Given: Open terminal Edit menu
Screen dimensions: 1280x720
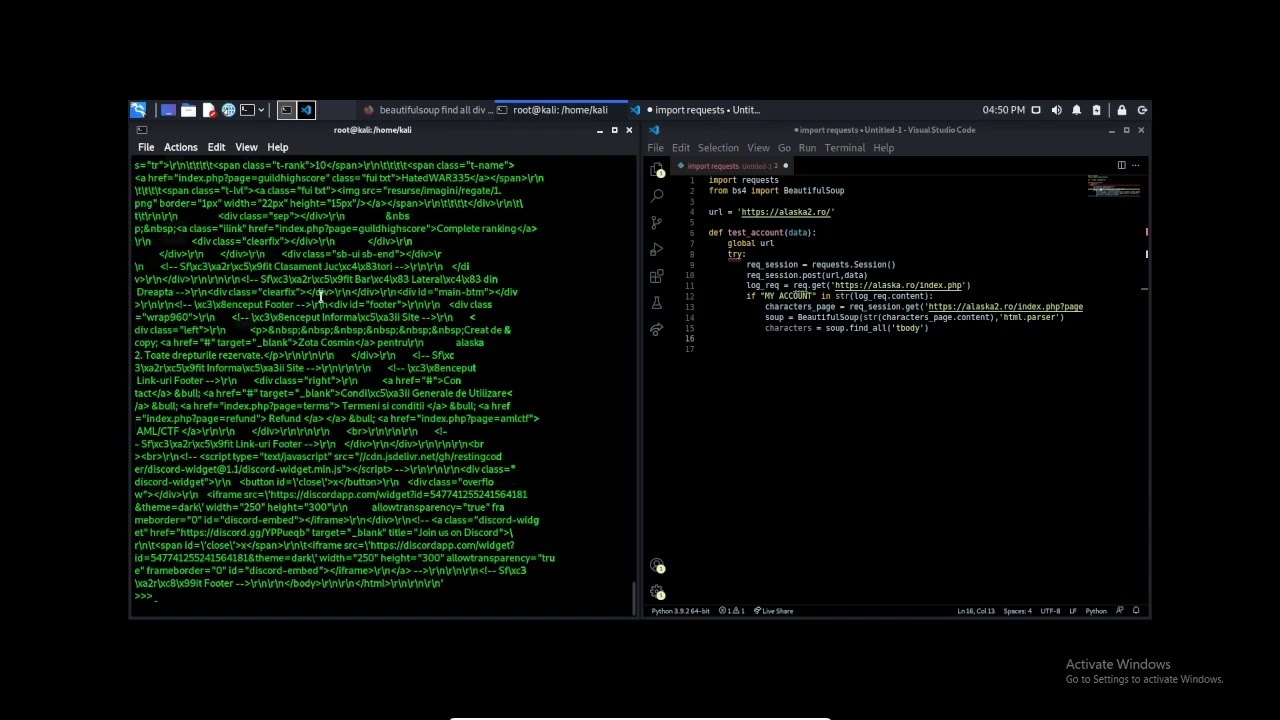Looking at the screenshot, I should coord(216,147).
